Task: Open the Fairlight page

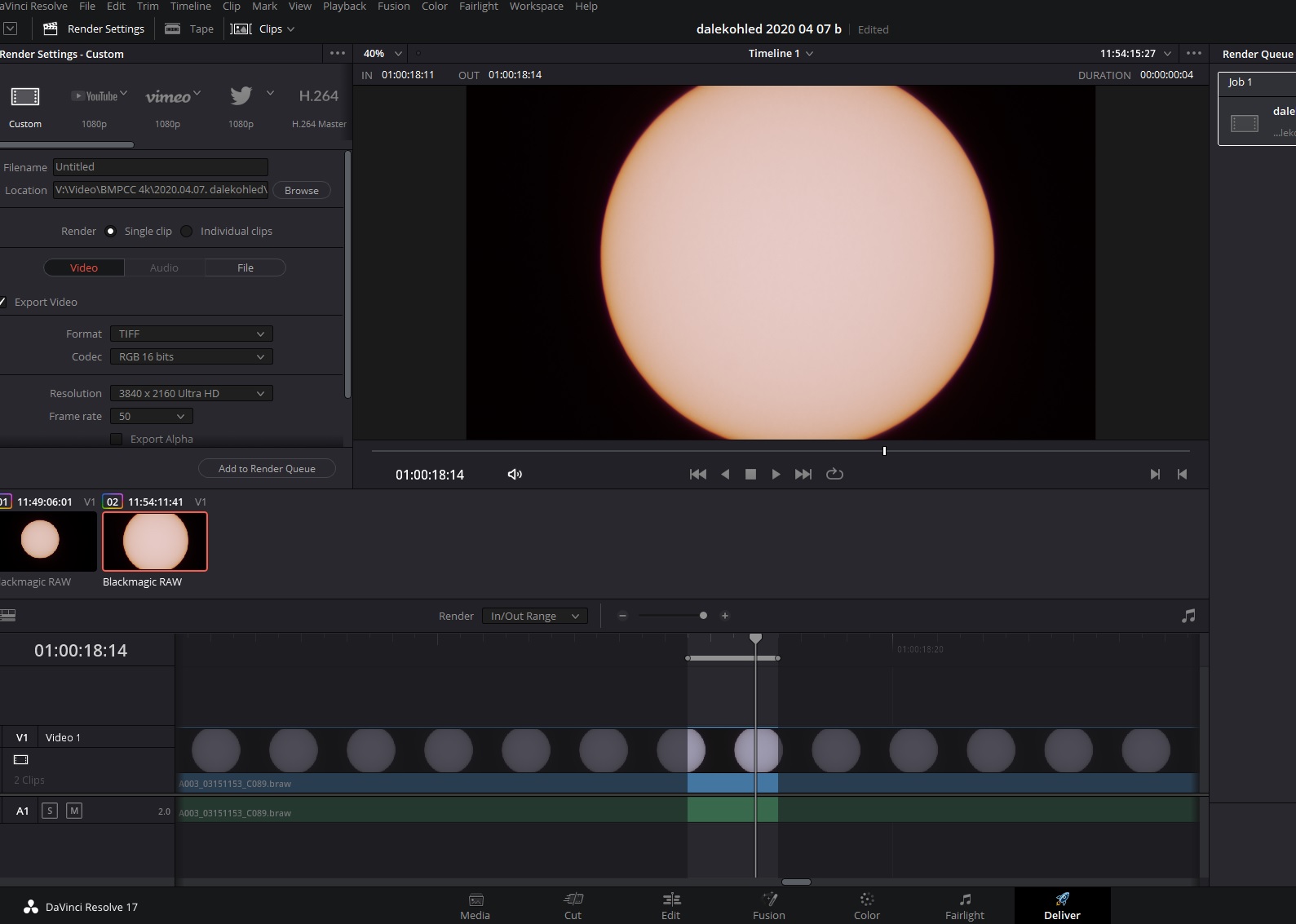Action: point(964,905)
